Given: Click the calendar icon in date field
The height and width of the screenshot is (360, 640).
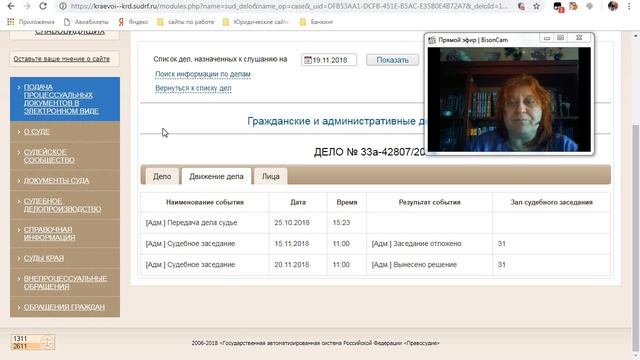Looking at the screenshot, I should click(x=308, y=60).
